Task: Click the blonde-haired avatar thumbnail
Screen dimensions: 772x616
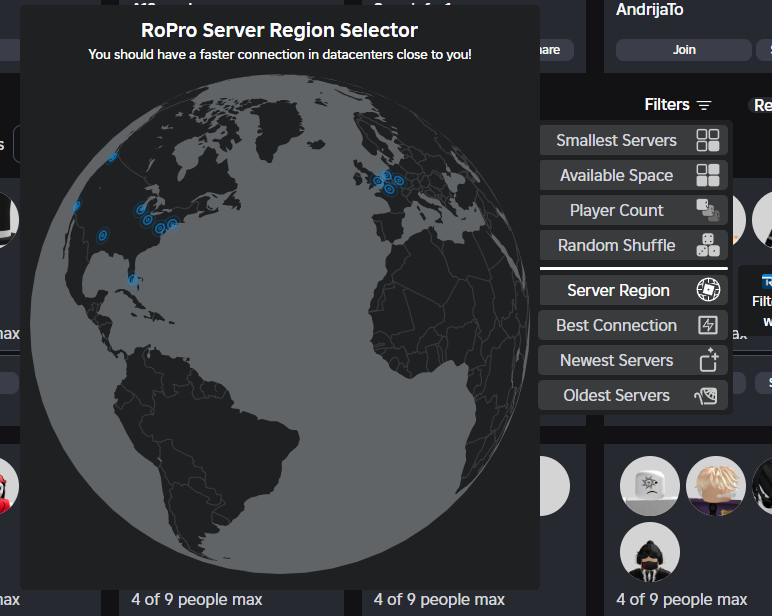Action: click(x=716, y=486)
